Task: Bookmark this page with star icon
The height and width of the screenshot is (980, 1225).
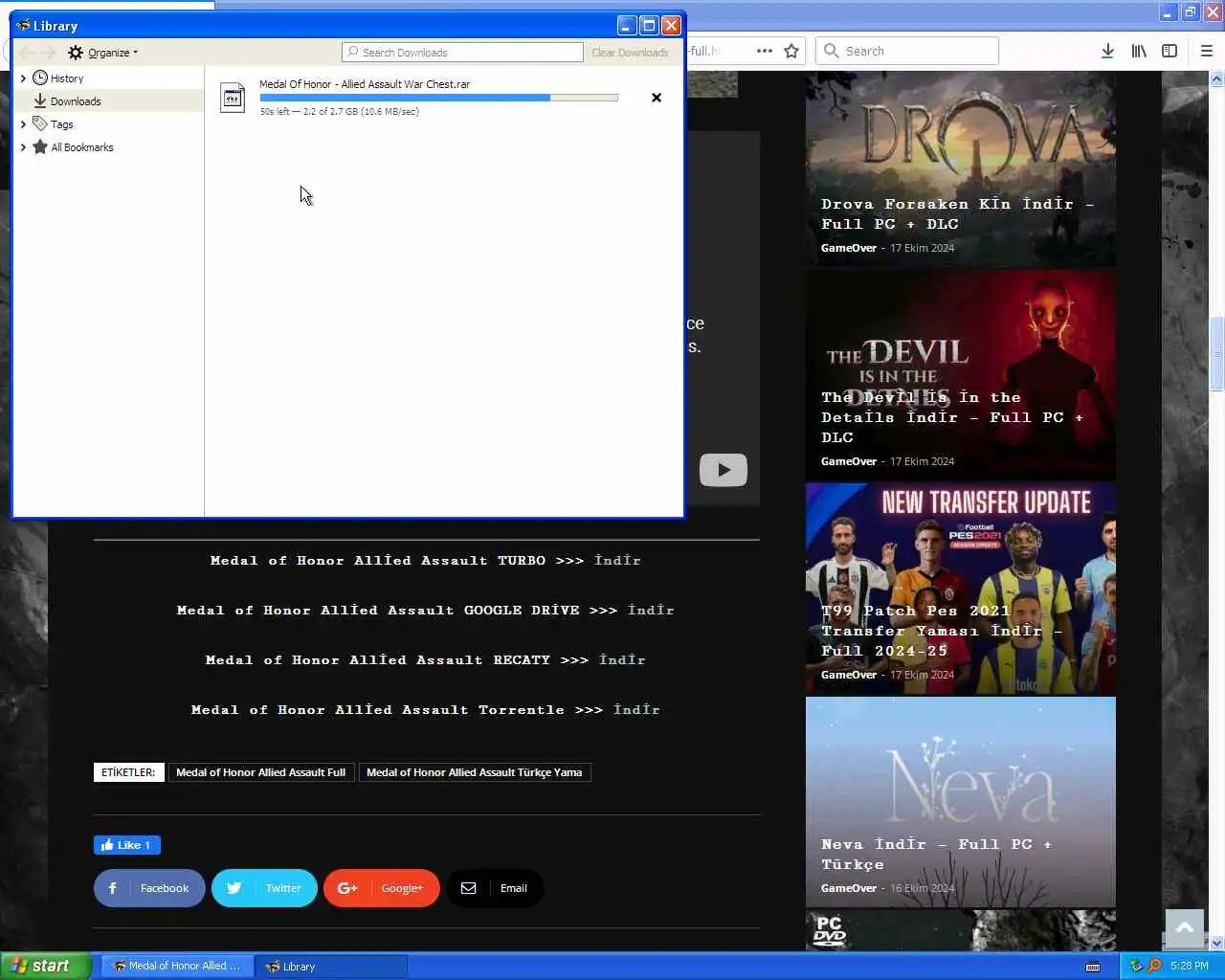Action: [x=791, y=51]
